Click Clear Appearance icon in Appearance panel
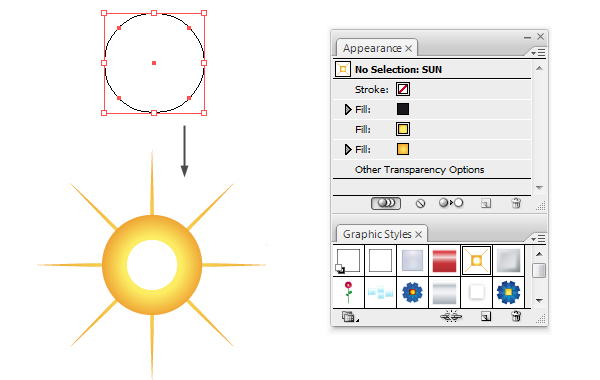This screenshot has height=380, width=600. pyautogui.click(x=420, y=203)
